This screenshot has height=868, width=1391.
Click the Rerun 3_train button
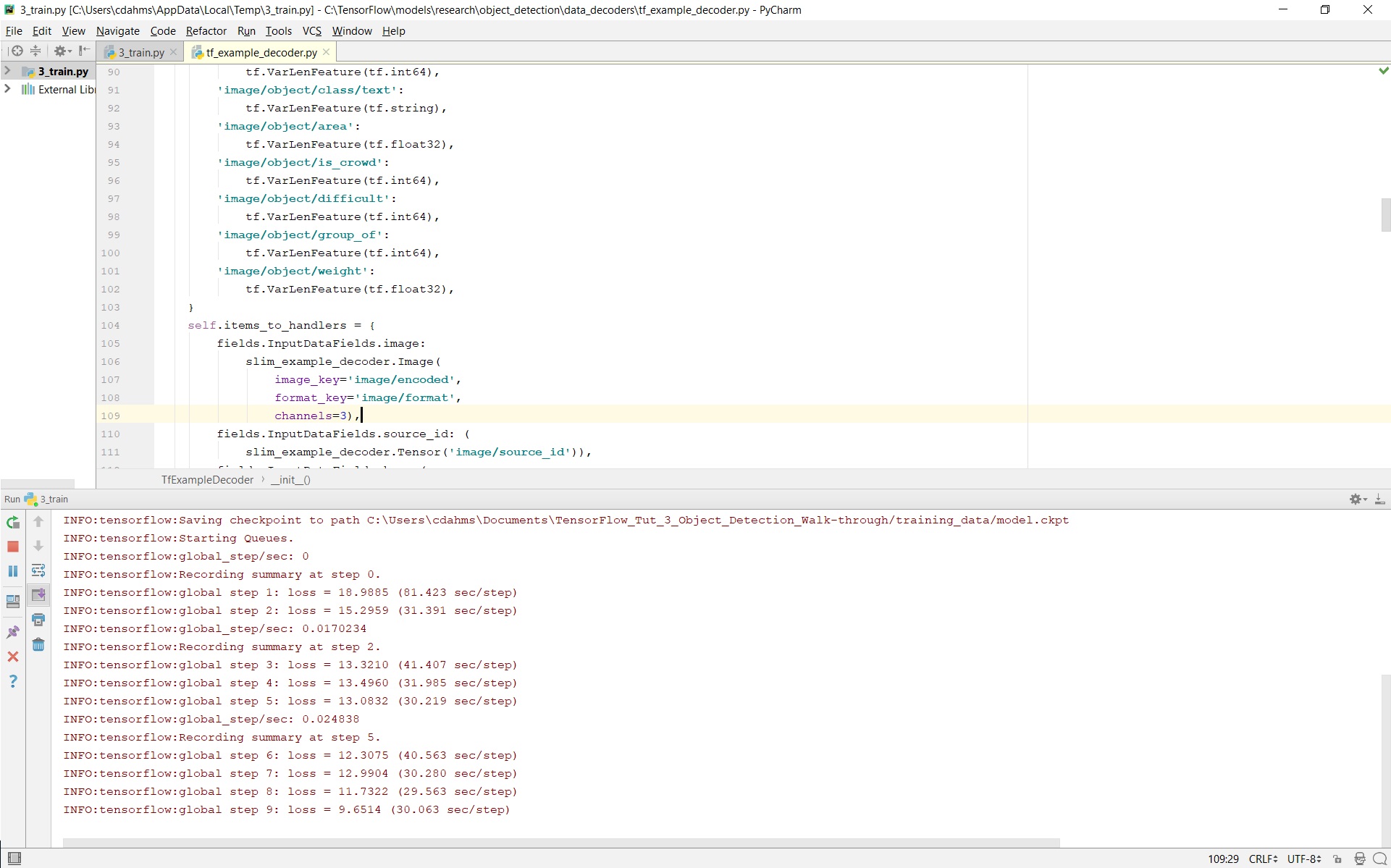13,522
